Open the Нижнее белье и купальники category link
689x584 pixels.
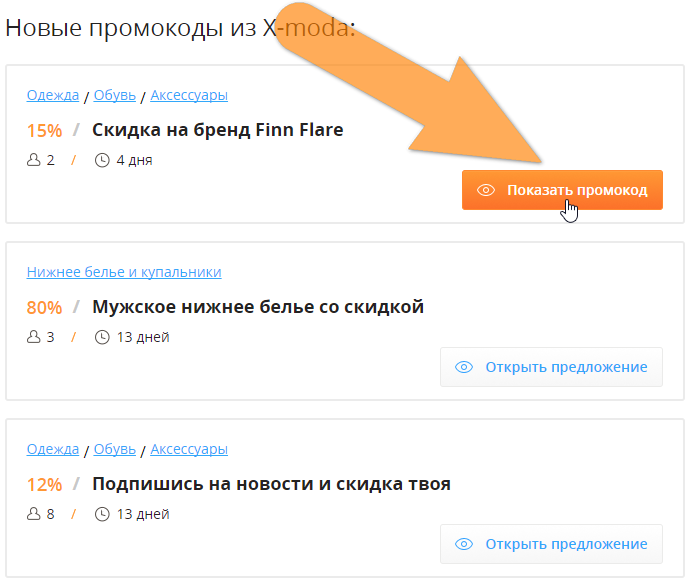click(x=124, y=272)
